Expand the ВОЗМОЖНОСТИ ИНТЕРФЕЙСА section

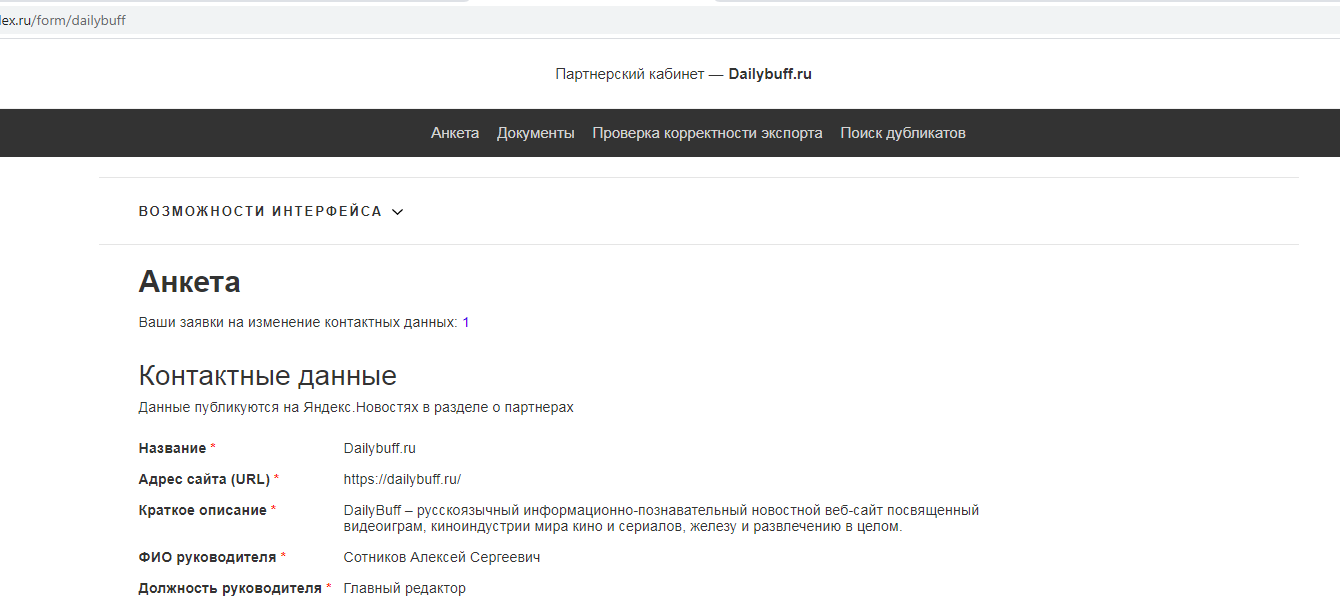tap(271, 211)
